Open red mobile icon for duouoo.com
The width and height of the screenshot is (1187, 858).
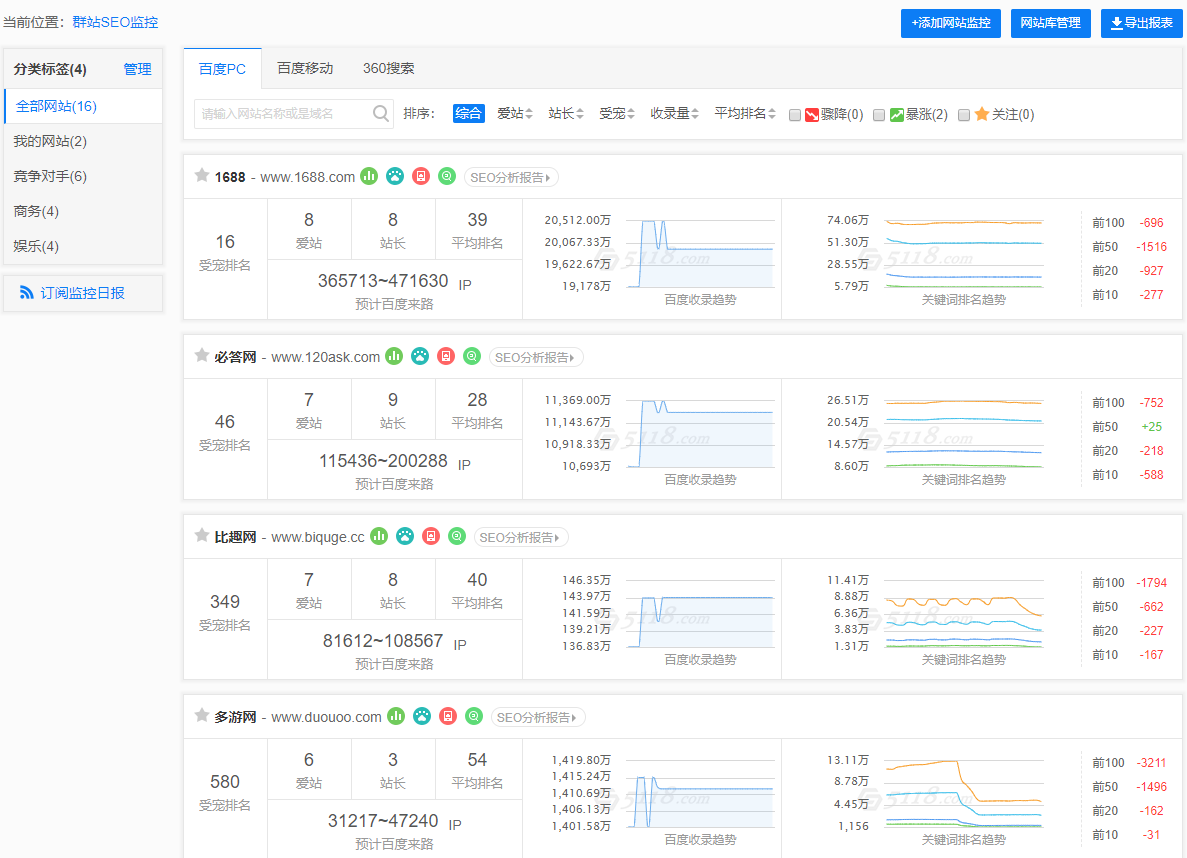(448, 715)
